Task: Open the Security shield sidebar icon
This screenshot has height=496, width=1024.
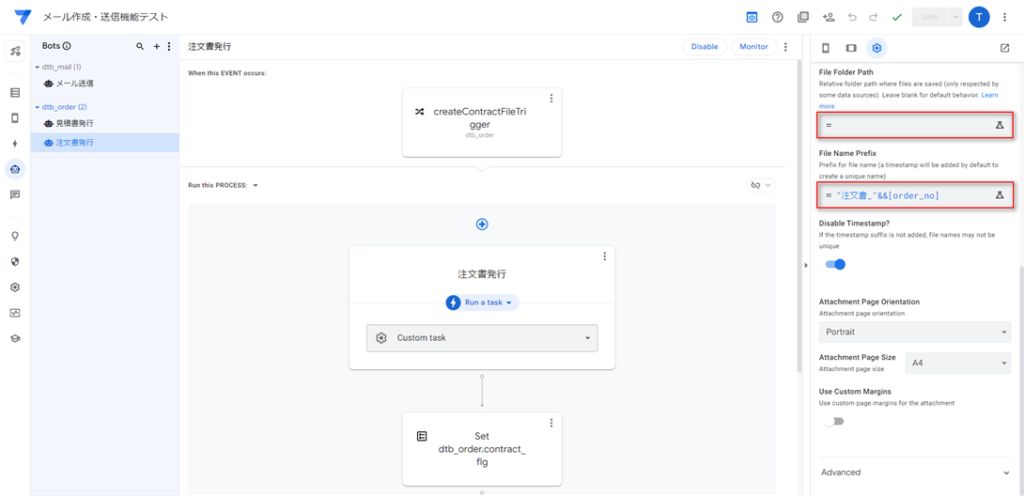Action: pos(15,262)
